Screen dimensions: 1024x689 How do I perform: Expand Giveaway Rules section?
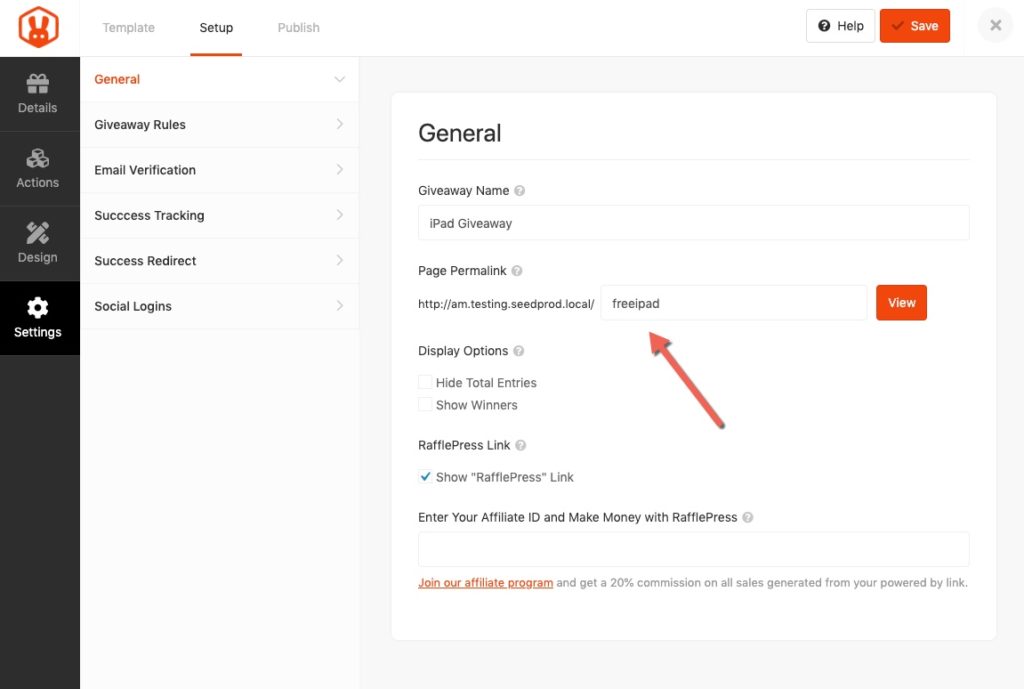click(x=219, y=125)
